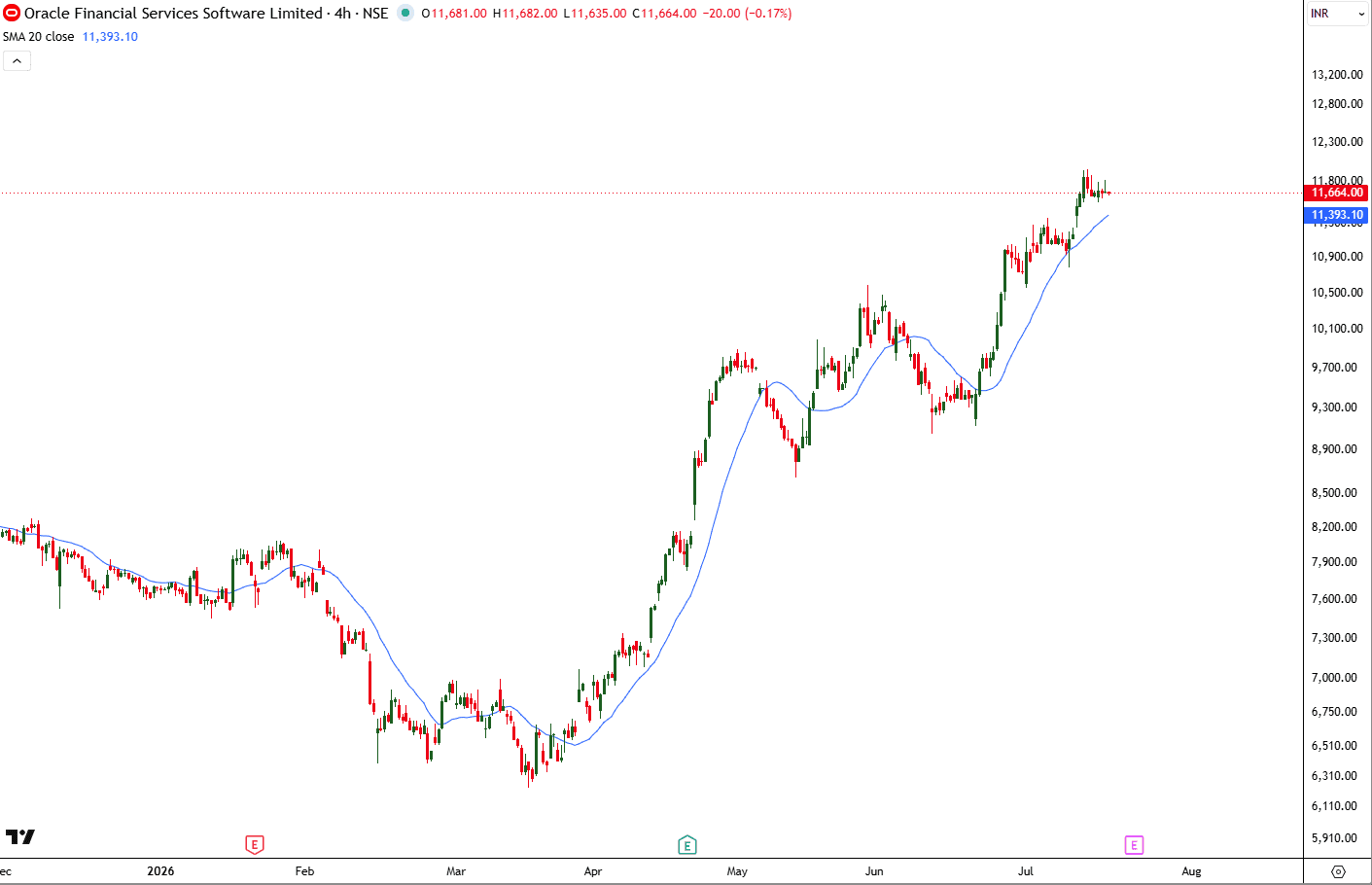
Task: Click the Apr label on the time axis
Action: [593, 871]
